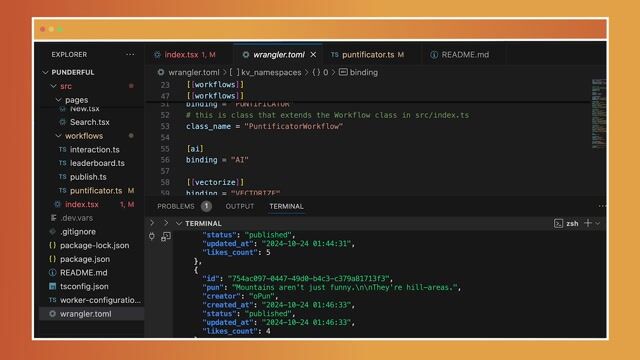The width and height of the screenshot is (640, 360).
Task: Open the .dev.vars file
Action: pyautogui.click(x=77, y=218)
